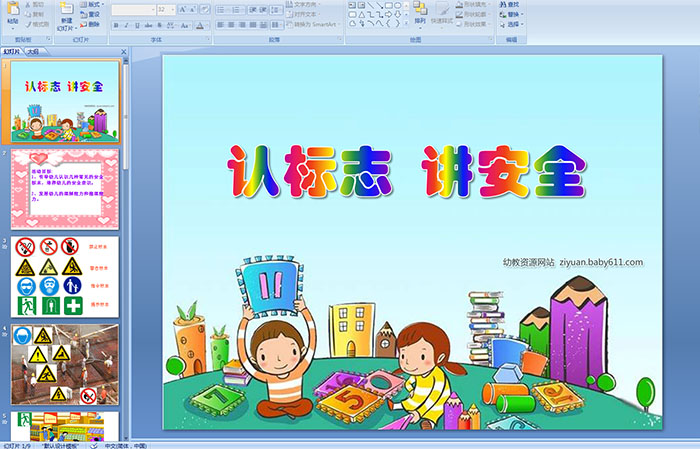Pick the Down Arrow shape in gallery
Viewport: 700px width, 449px height.
tap(397, 14)
